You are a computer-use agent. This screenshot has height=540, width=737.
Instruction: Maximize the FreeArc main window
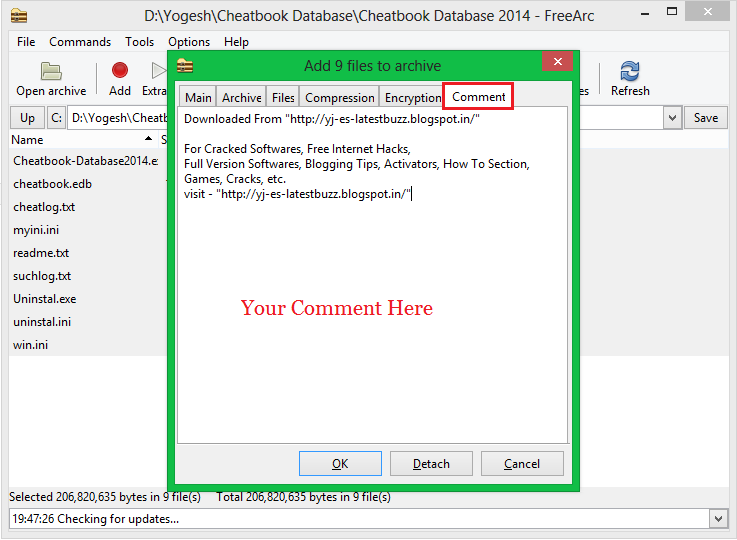[672, 12]
